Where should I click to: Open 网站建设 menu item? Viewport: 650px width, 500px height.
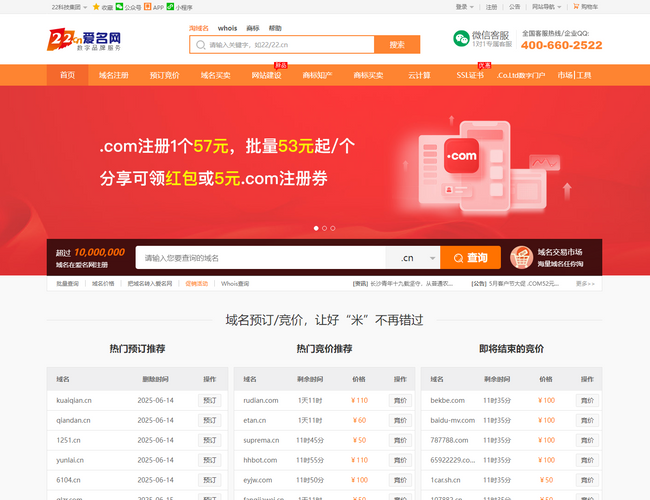tap(267, 75)
